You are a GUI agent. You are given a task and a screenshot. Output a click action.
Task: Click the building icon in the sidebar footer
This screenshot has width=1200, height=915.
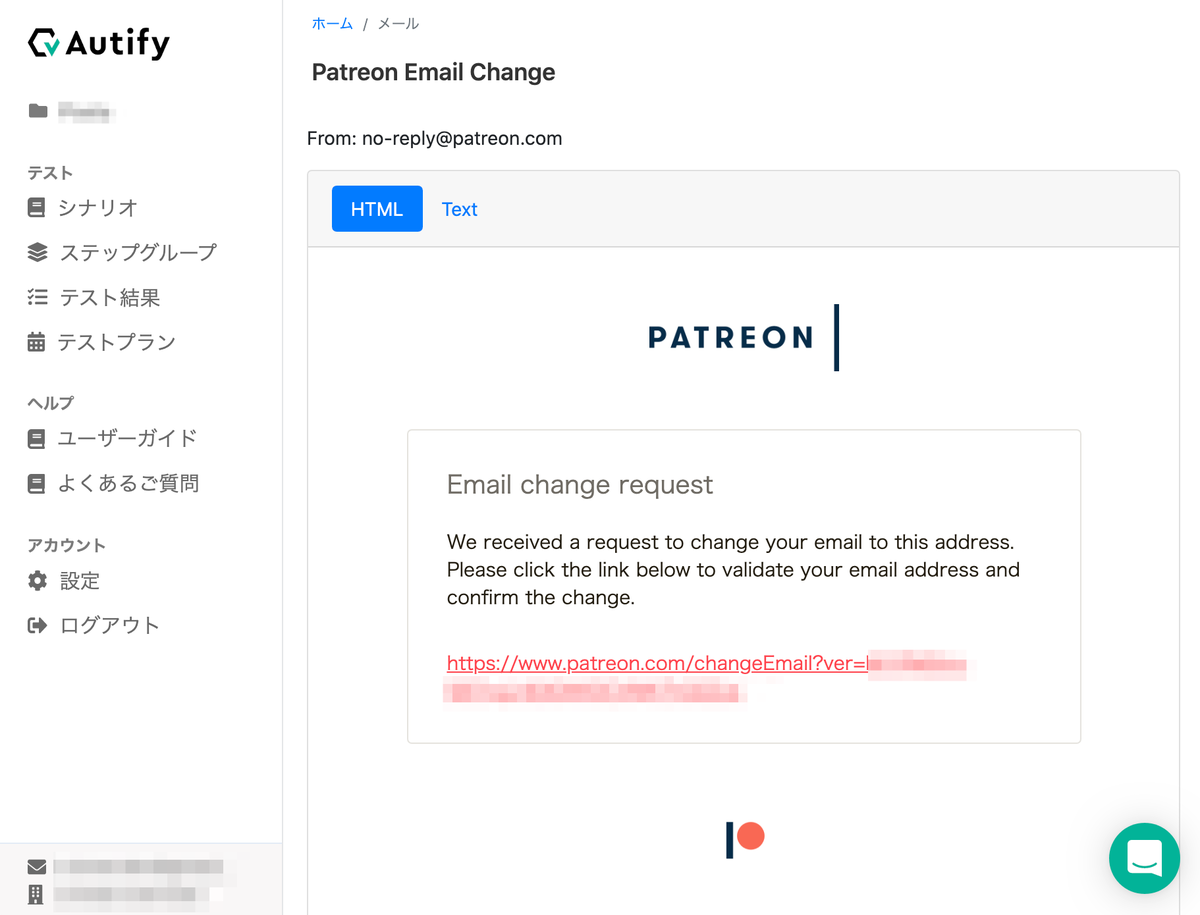pyautogui.click(x=37, y=894)
